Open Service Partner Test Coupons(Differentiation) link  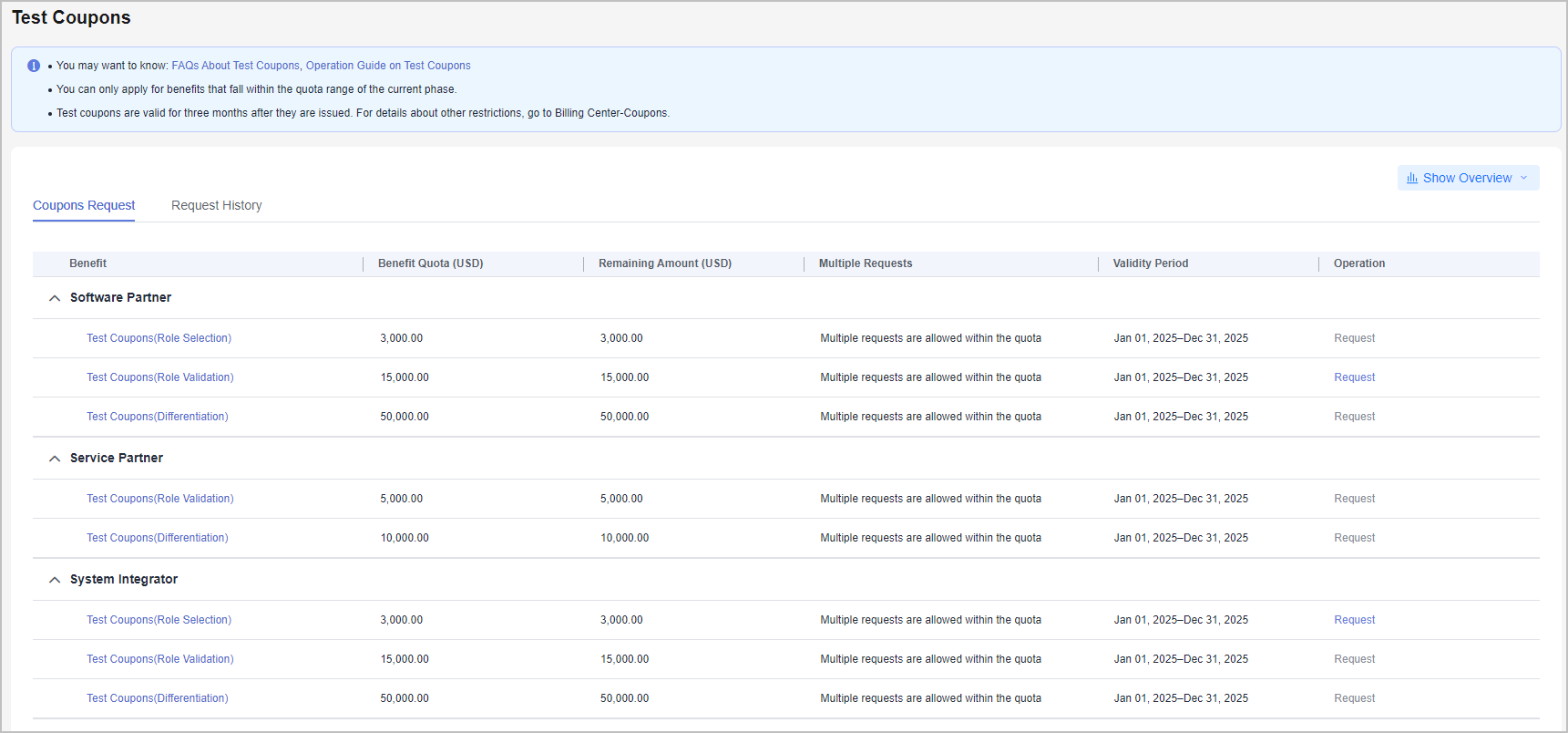[x=157, y=538]
